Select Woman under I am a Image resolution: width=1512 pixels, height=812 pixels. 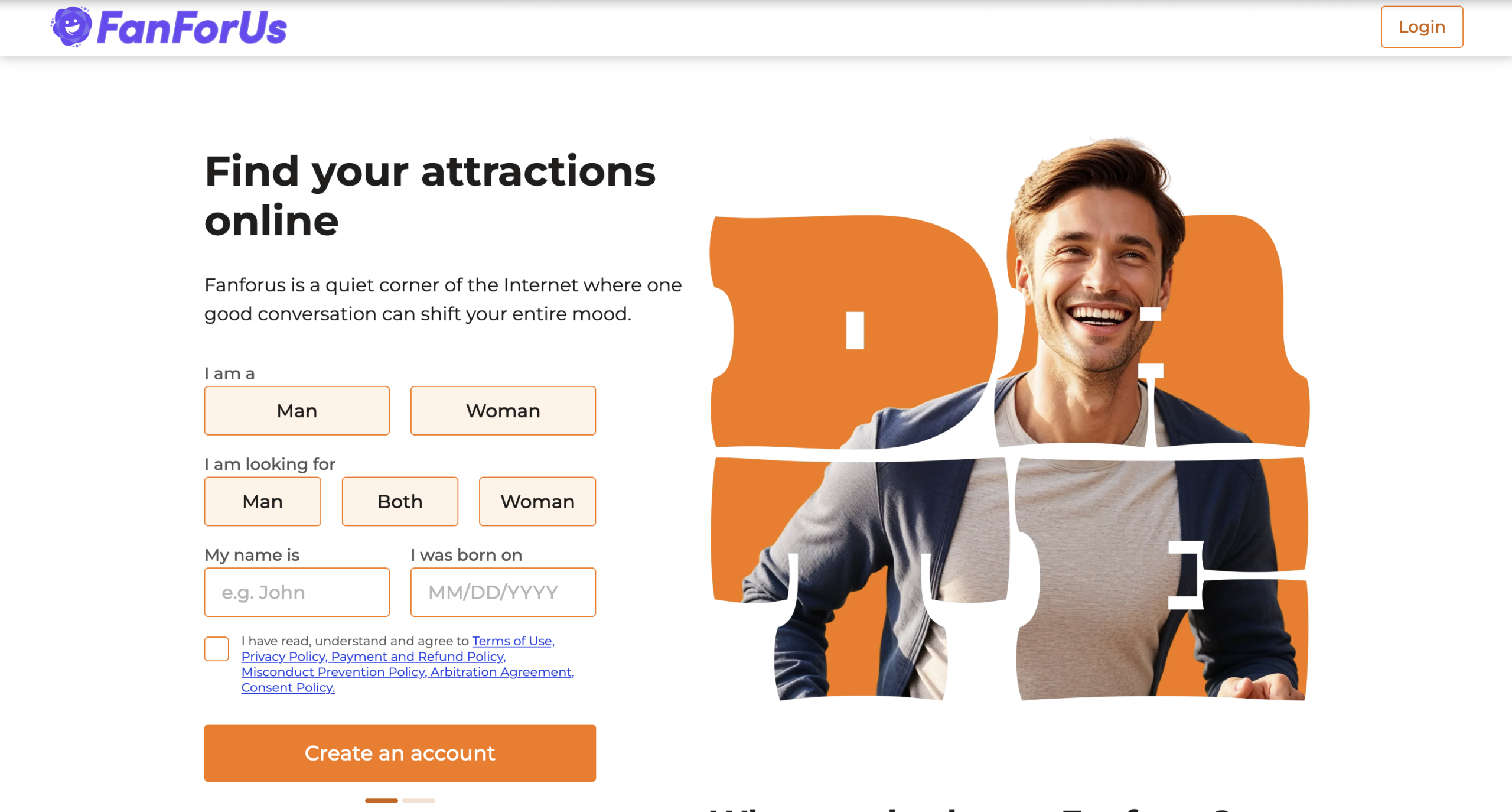503,411
